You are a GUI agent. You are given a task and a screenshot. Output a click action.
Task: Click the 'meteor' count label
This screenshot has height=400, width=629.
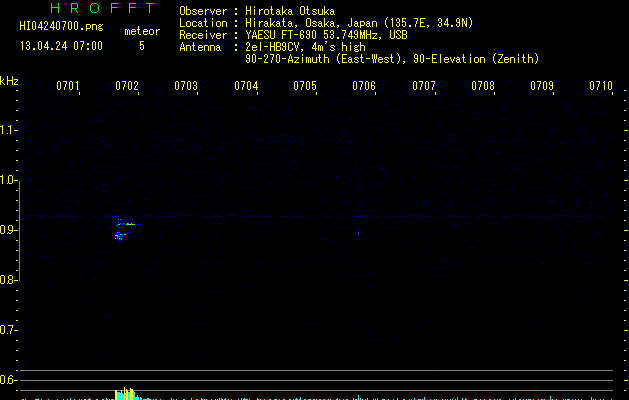(142, 31)
